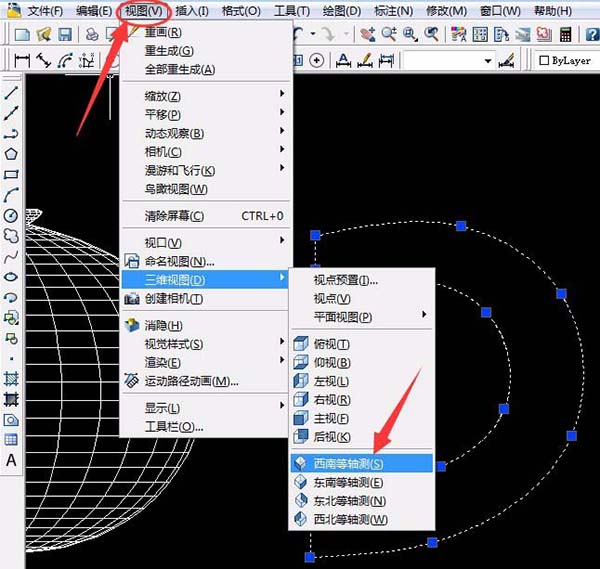The height and width of the screenshot is (569, 600).
Task: Open the ByLayer color dropdown
Action: 567,60
